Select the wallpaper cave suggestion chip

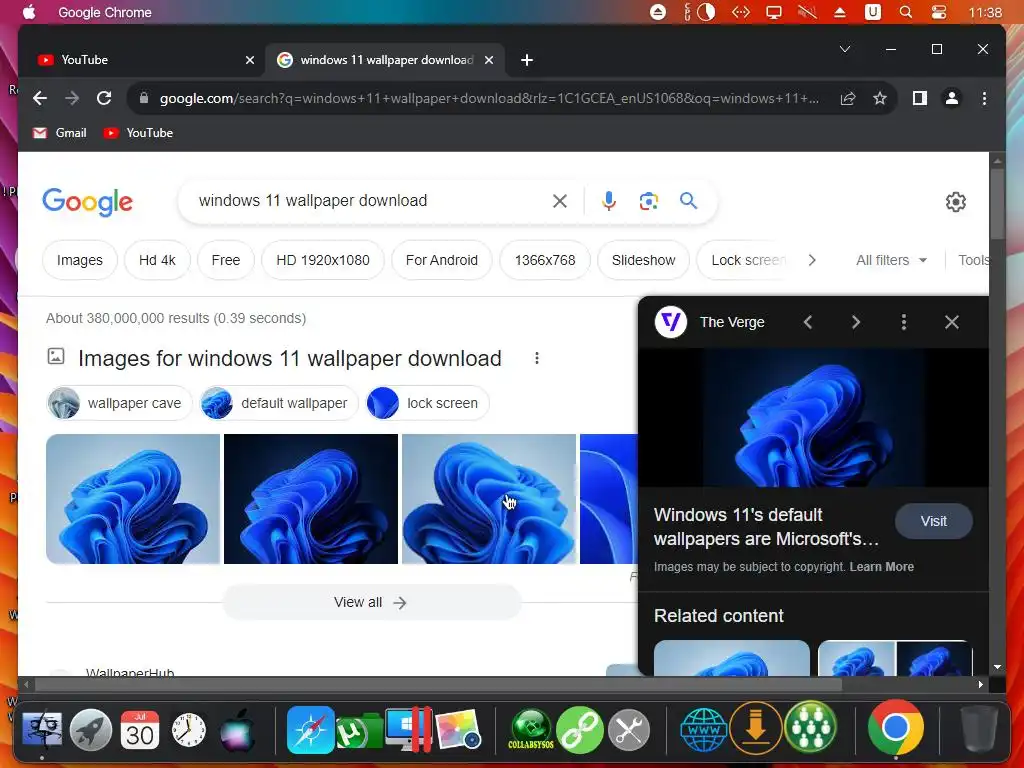tap(120, 403)
